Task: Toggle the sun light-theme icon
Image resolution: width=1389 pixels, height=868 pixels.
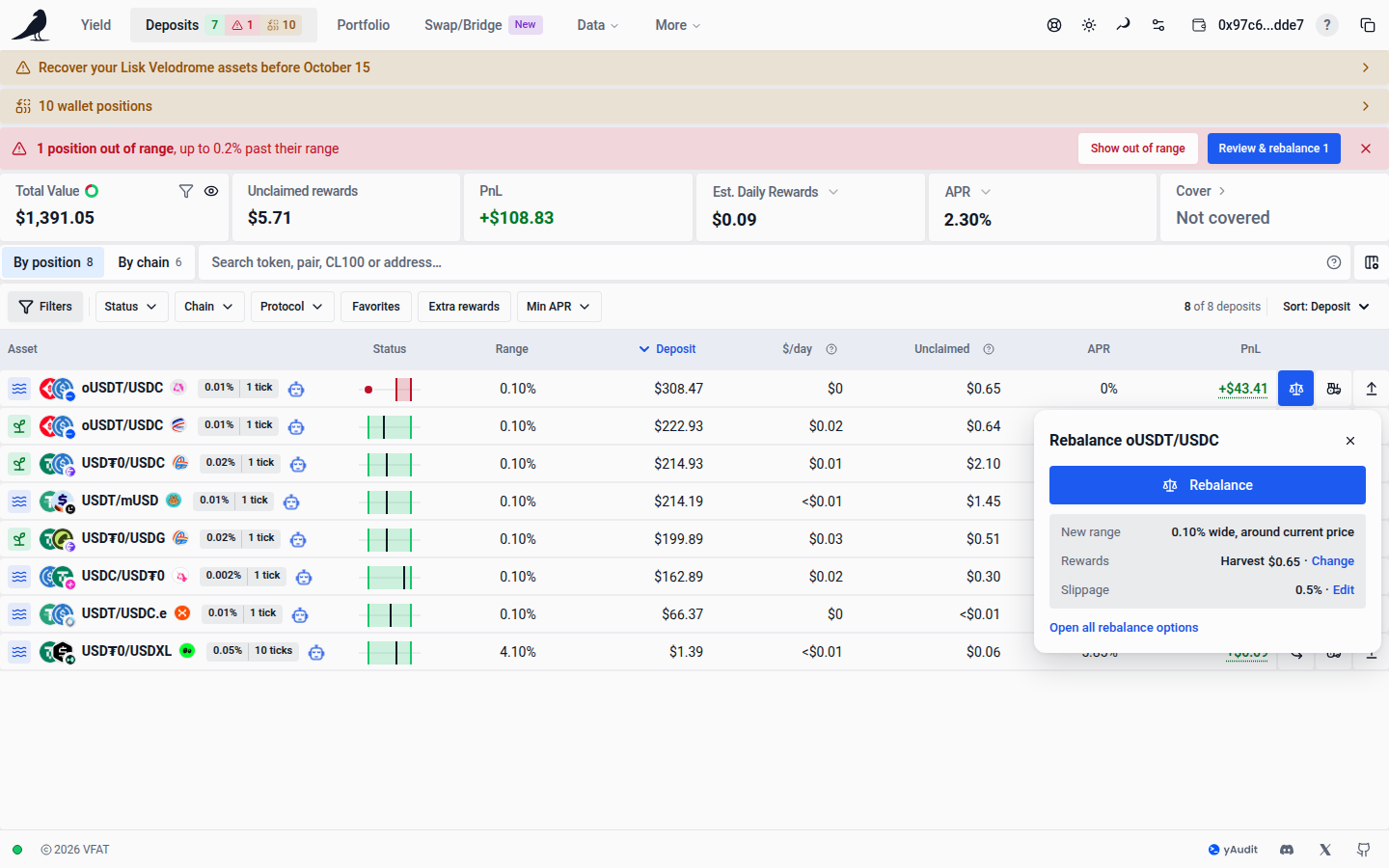Action: (x=1089, y=25)
